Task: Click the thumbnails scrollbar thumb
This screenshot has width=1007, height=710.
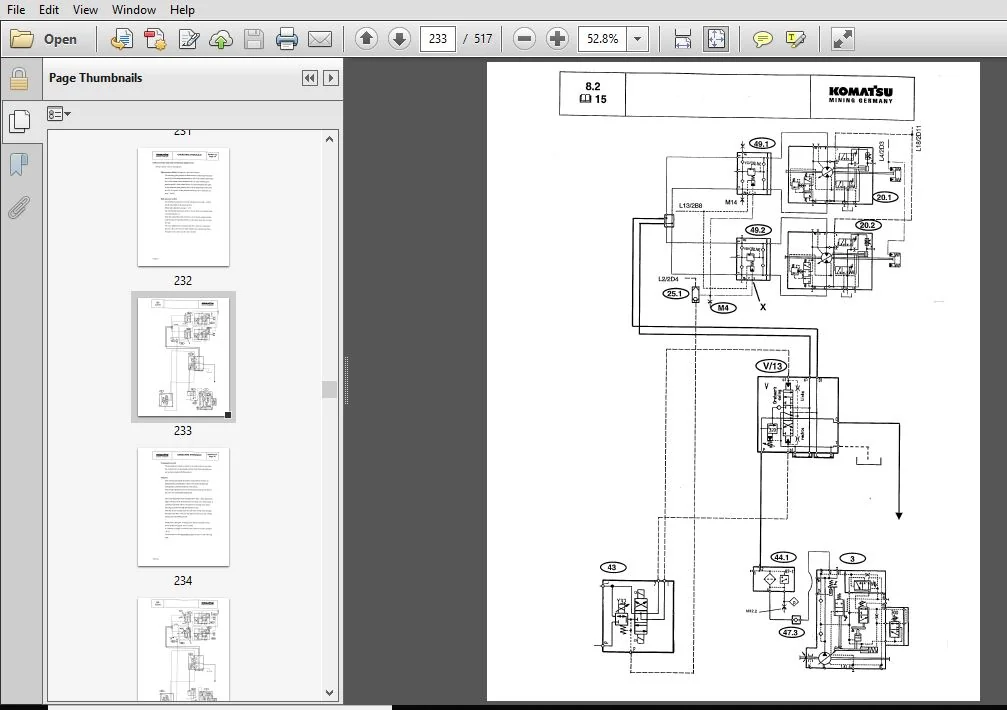Action: click(329, 389)
